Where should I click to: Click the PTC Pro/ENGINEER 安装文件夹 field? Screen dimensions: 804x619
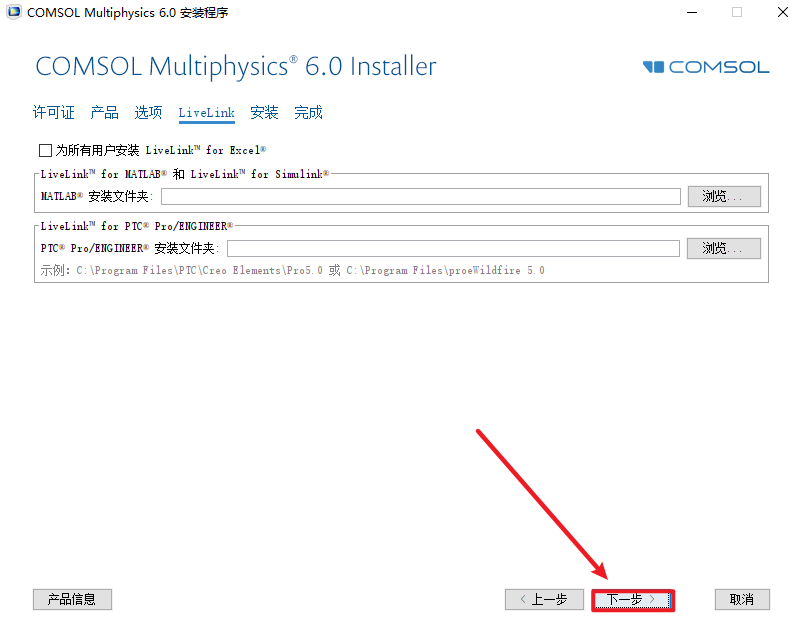pos(453,249)
